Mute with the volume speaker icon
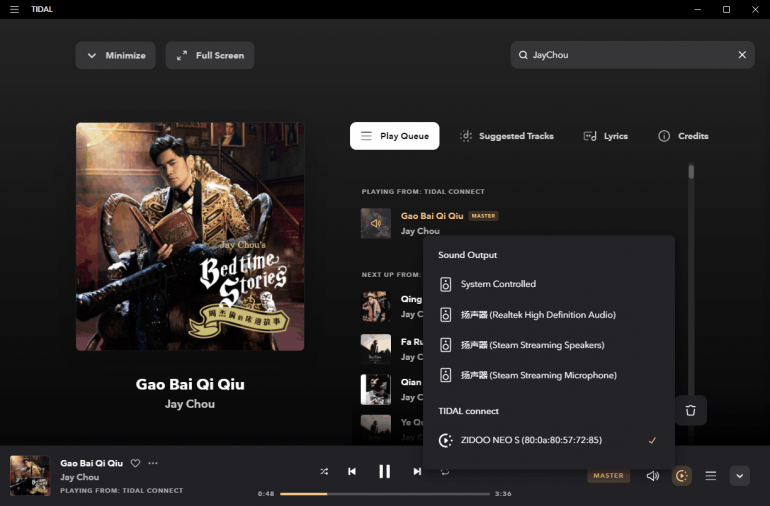The image size is (770, 506). coord(653,476)
